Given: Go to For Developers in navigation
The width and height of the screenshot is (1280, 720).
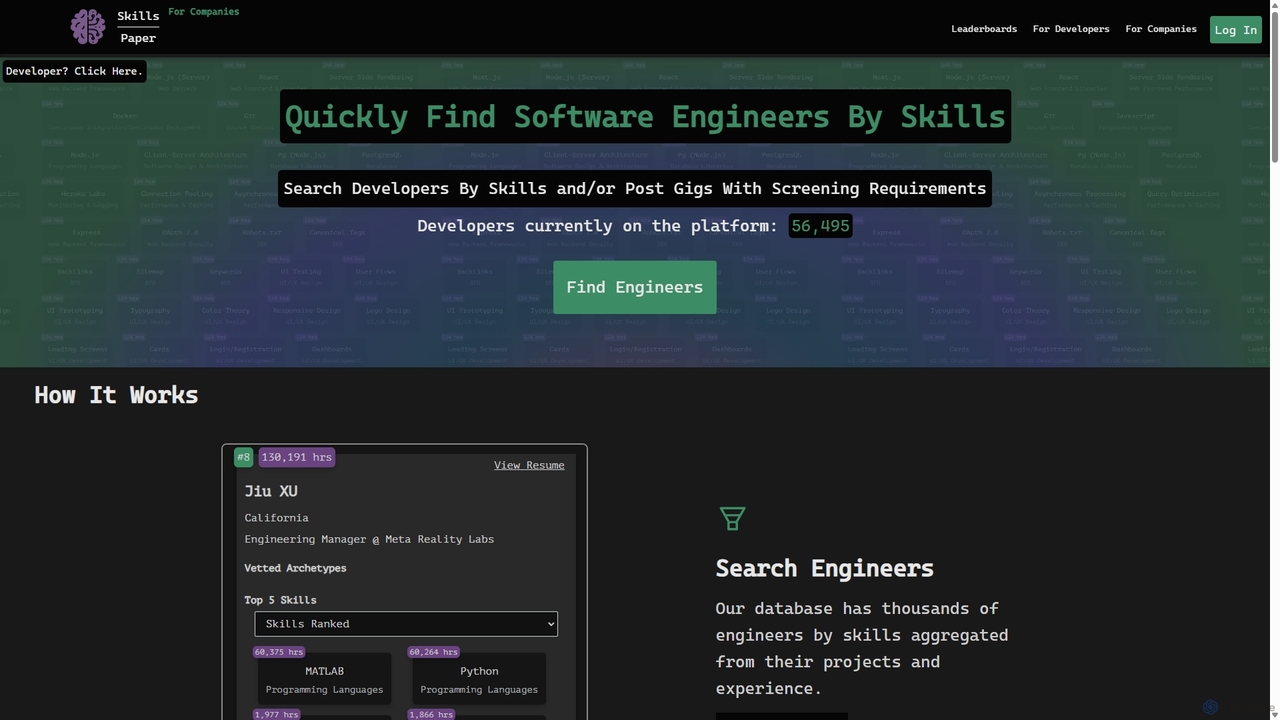Looking at the screenshot, I should coord(1071,29).
